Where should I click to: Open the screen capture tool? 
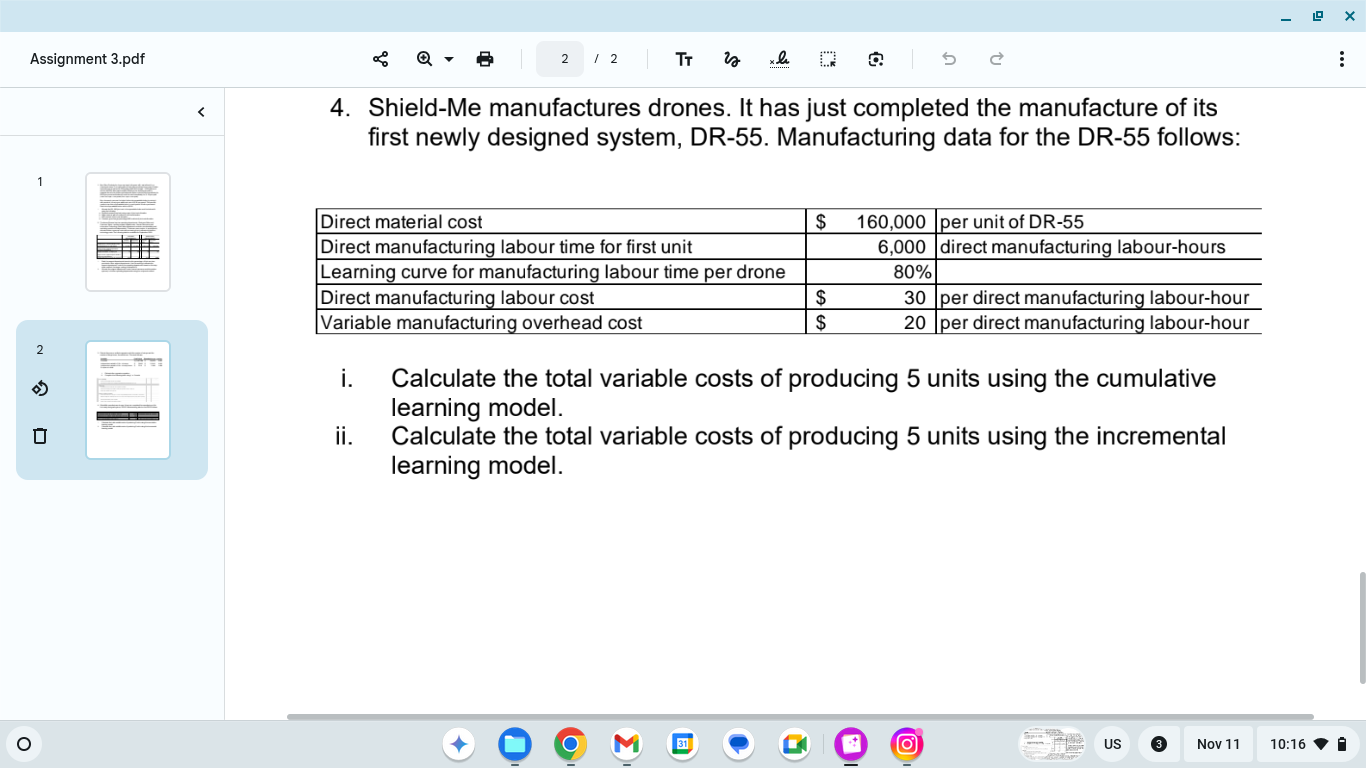tap(875, 59)
